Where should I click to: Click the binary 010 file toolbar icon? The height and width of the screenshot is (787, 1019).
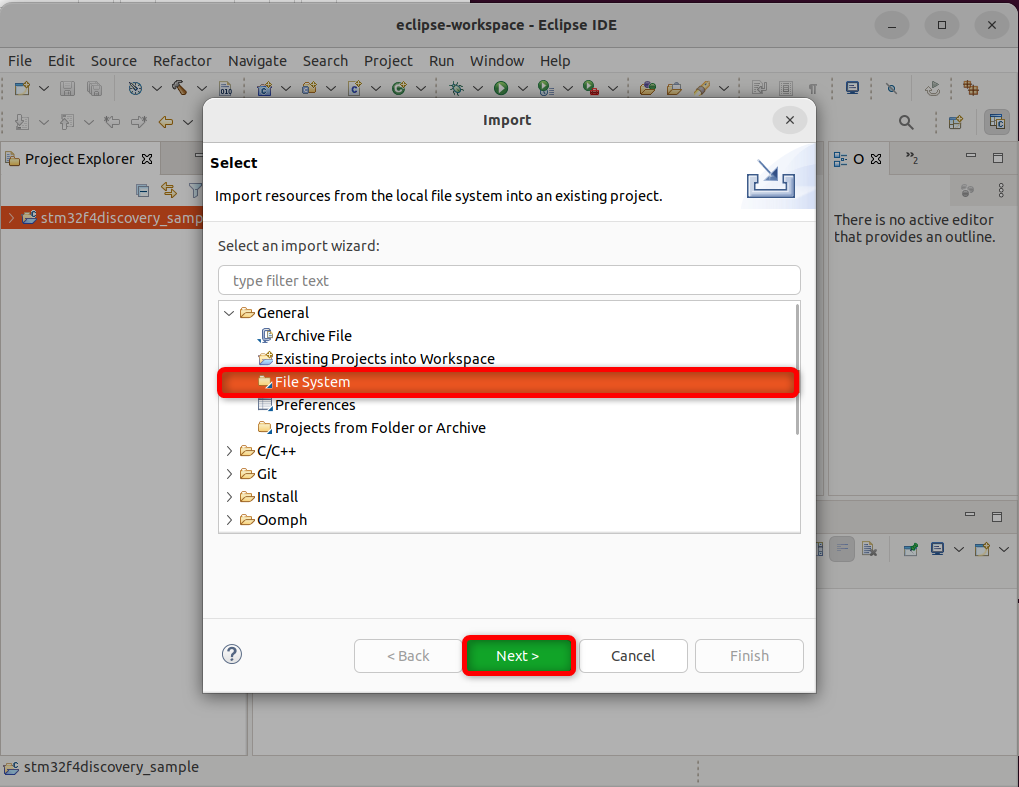point(226,88)
